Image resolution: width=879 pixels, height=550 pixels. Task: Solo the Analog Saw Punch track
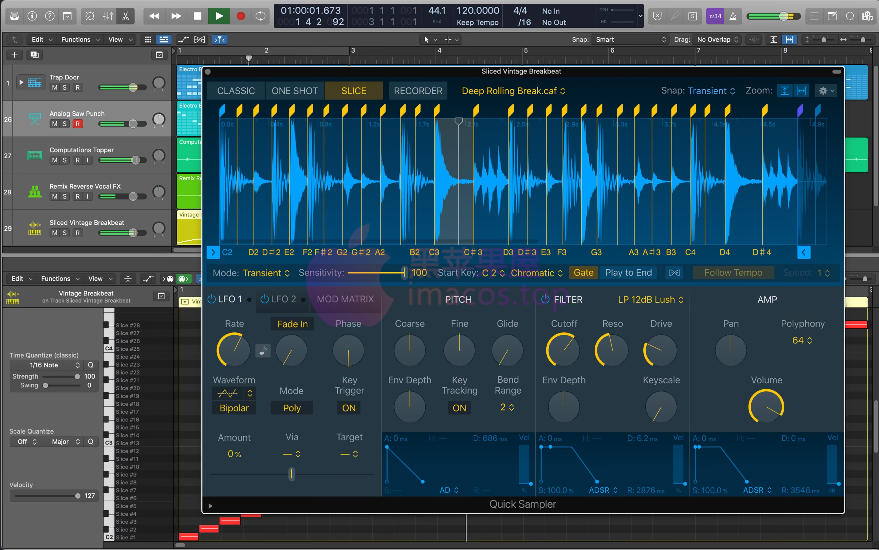(x=65, y=123)
